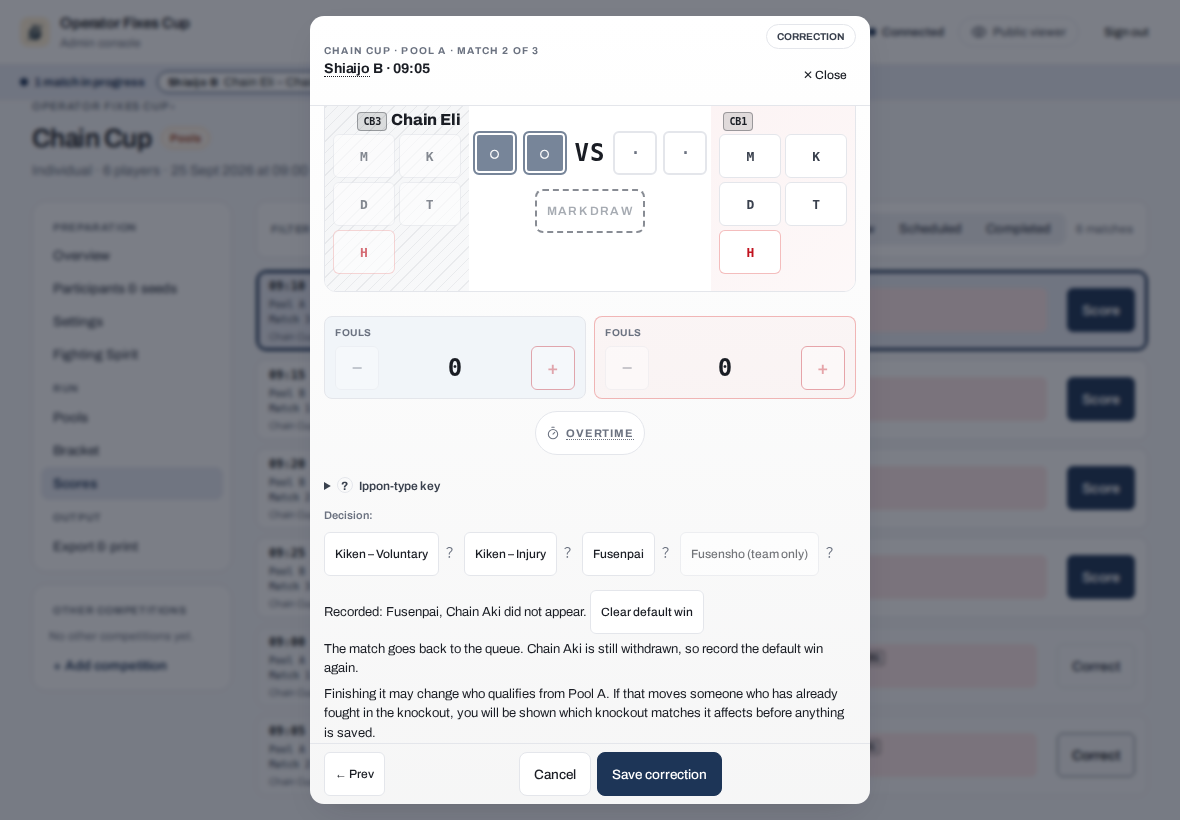Select the second filled O score slot
The height and width of the screenshot is (820, 1180).
tap(545, 153)
